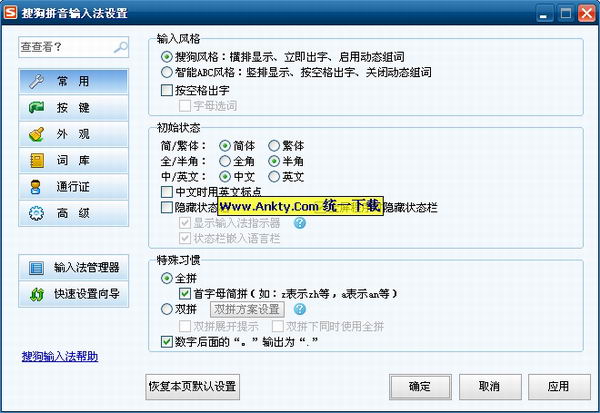Click the 快速设置向导 refresh icon

click(x=37, y=294)
